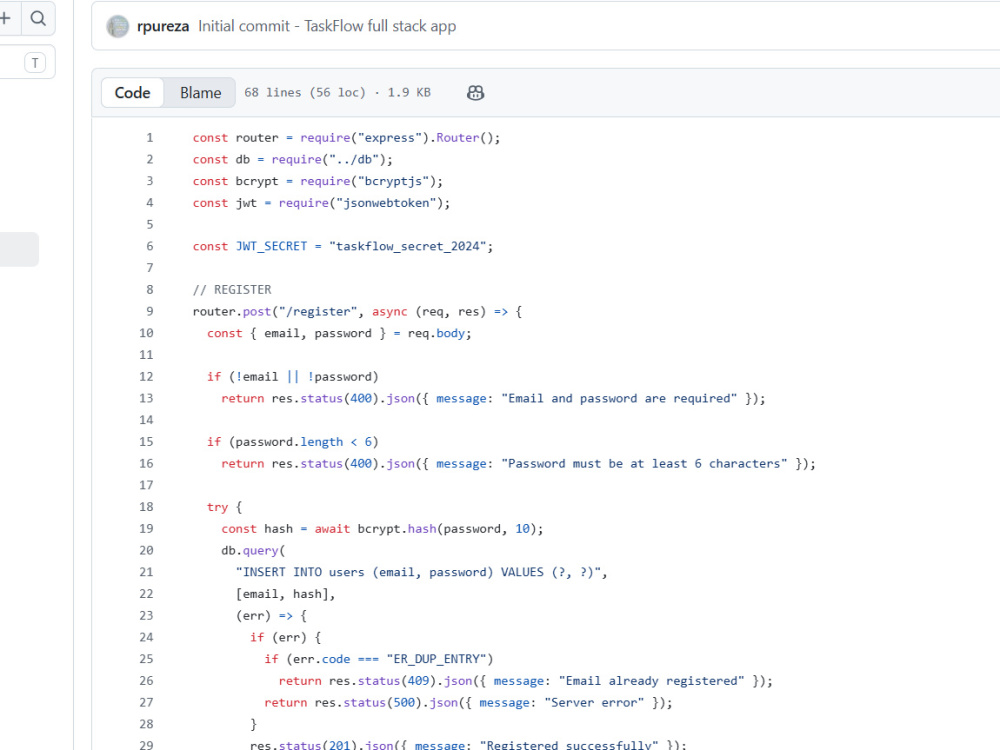
Task: Click the "Password must be at least 6 characters" text
Action: tap(644, 464)
